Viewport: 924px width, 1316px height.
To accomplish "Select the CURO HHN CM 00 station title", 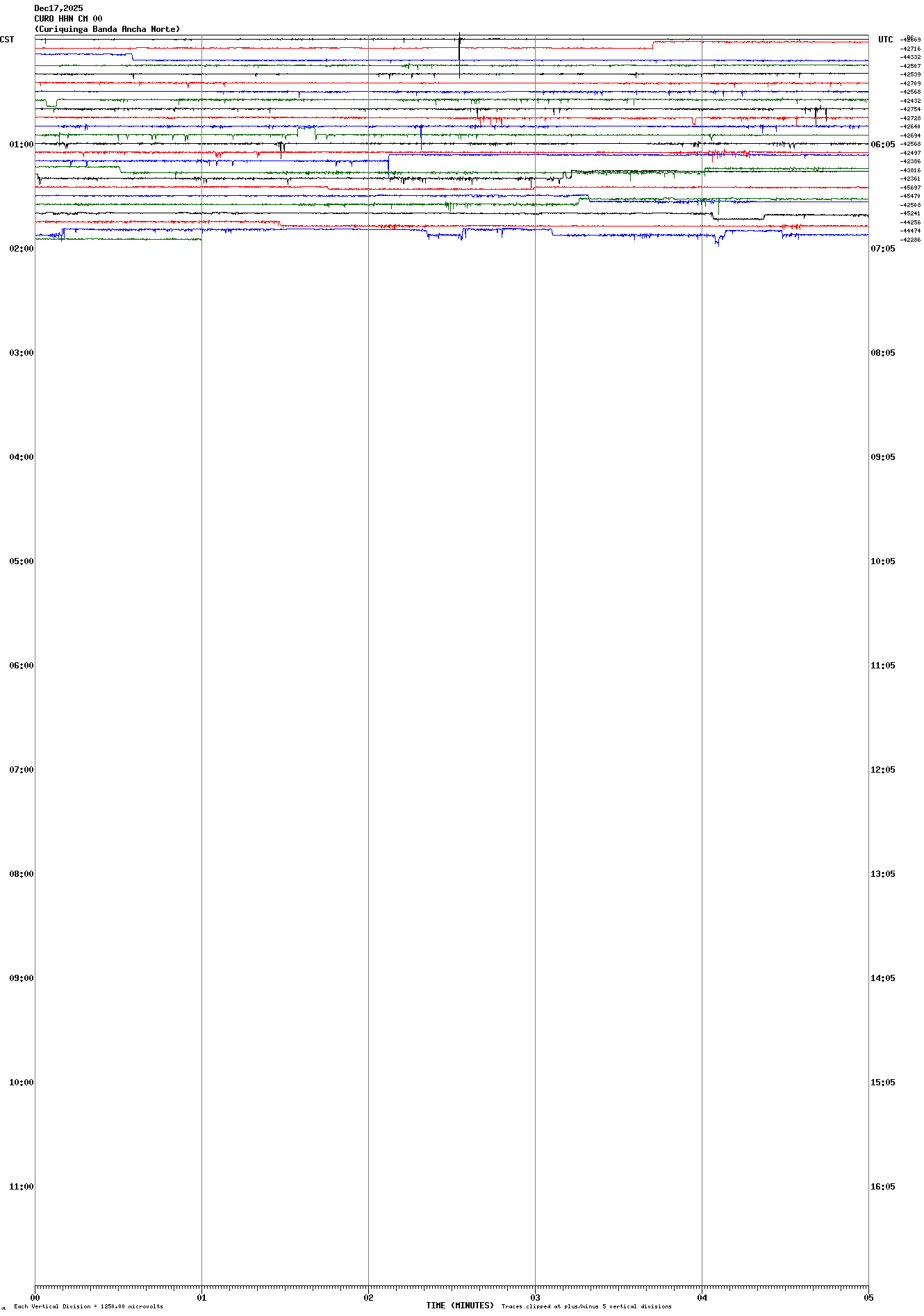I will click(x=68, y=19).
